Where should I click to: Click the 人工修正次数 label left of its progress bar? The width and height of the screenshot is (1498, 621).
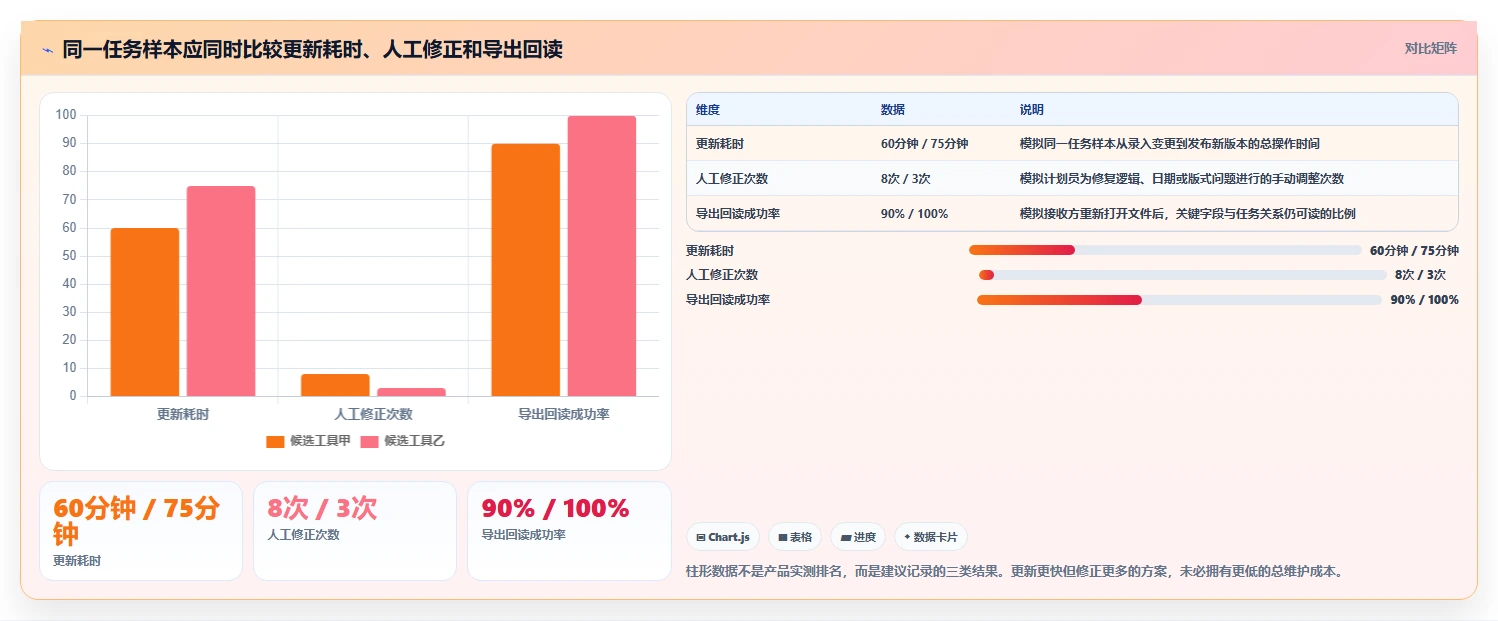(x=722, y=275)
